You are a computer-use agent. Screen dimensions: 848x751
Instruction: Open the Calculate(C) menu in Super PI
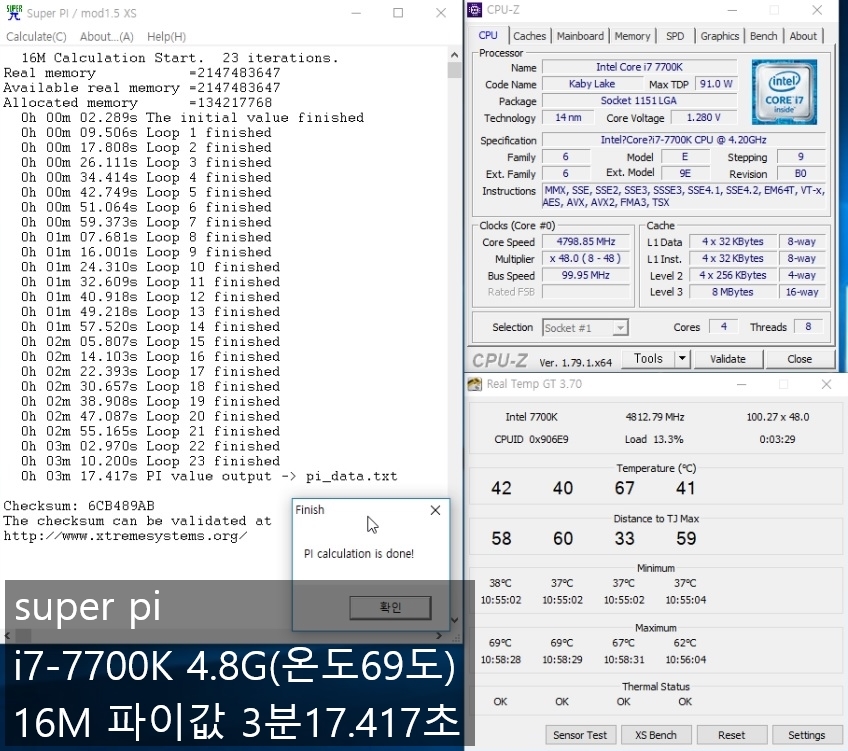pos(36,37)
